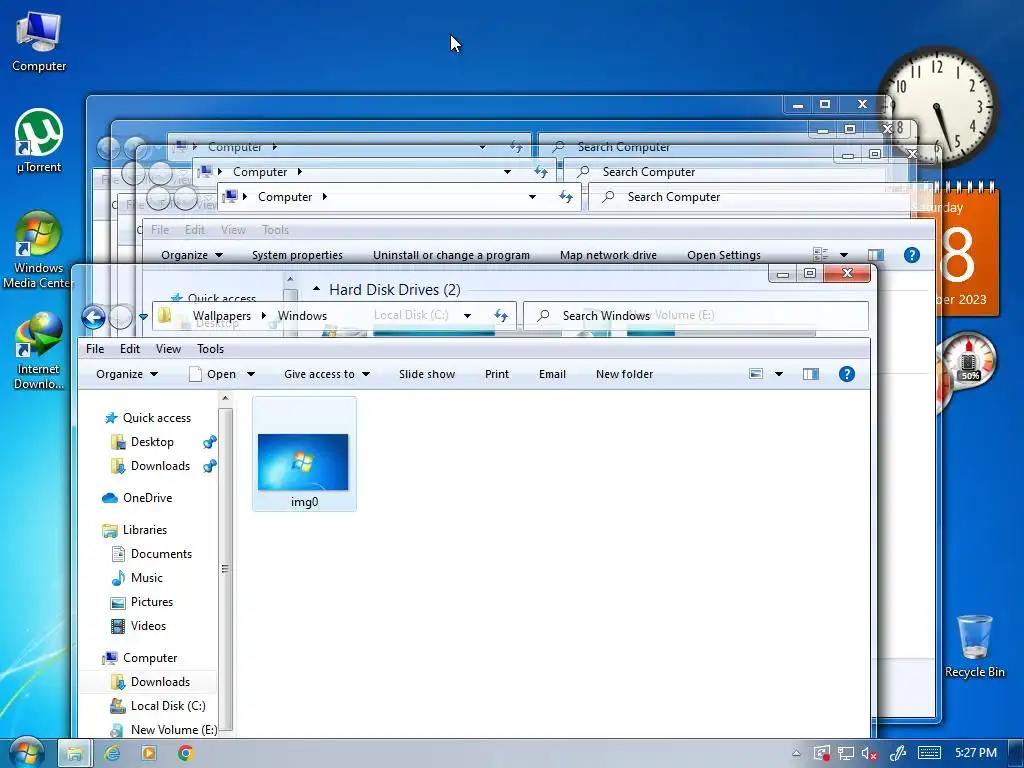Open recent pages dropdown beside Forward button
The height and width of the screenshot is (768, 1024).
tap(143, 317)
